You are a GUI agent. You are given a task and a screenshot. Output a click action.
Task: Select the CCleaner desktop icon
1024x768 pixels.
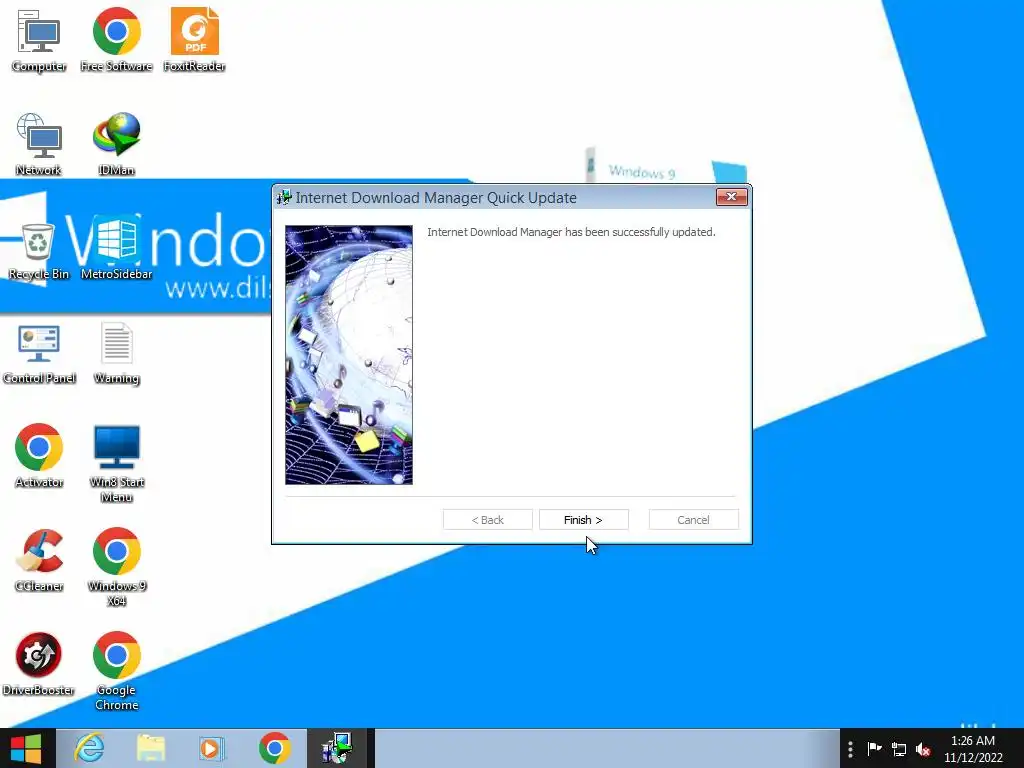(x=39, y=560)
